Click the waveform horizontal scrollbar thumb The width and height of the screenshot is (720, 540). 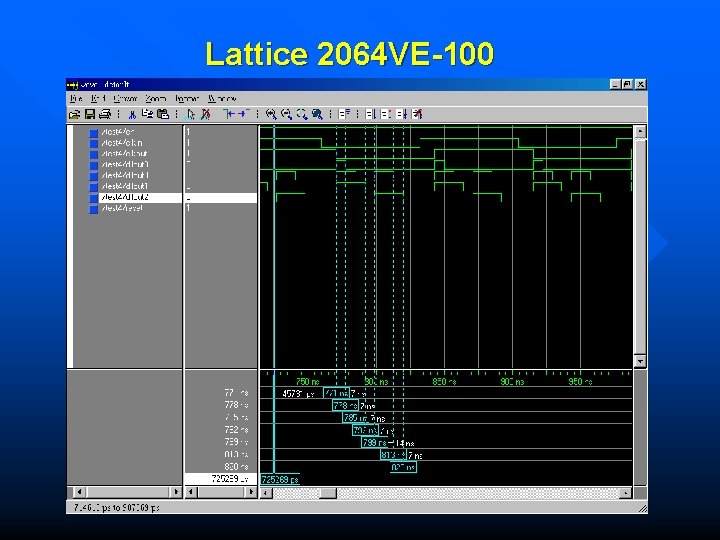328,493
